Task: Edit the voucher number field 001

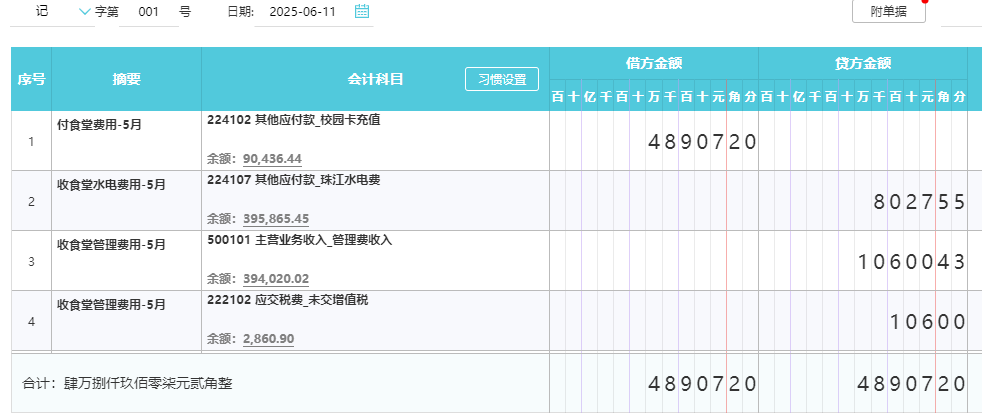Action: coord(148,12)
